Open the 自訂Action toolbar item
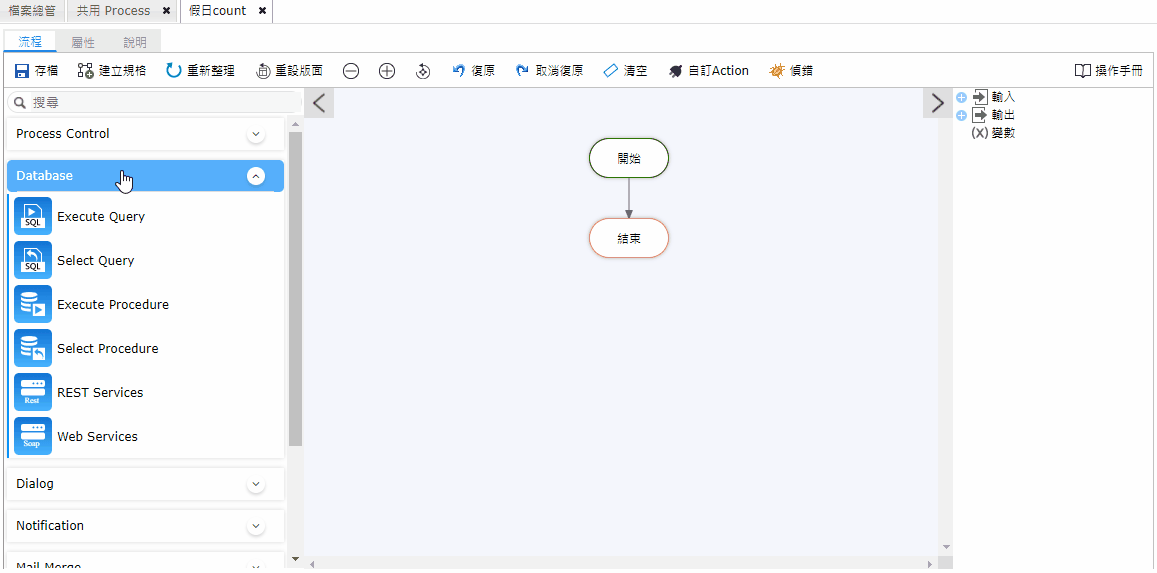Screen dimensions: 1157x573 pos(708,71)
